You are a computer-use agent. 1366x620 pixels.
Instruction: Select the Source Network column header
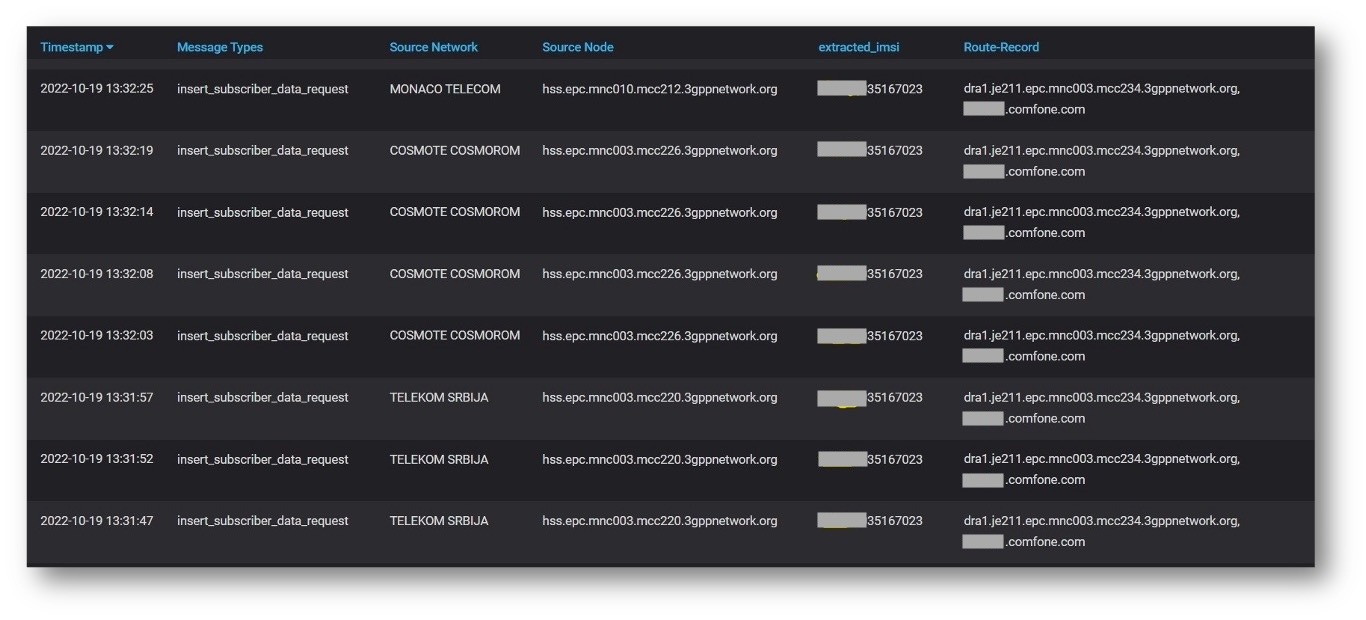[x=433, y=47]
